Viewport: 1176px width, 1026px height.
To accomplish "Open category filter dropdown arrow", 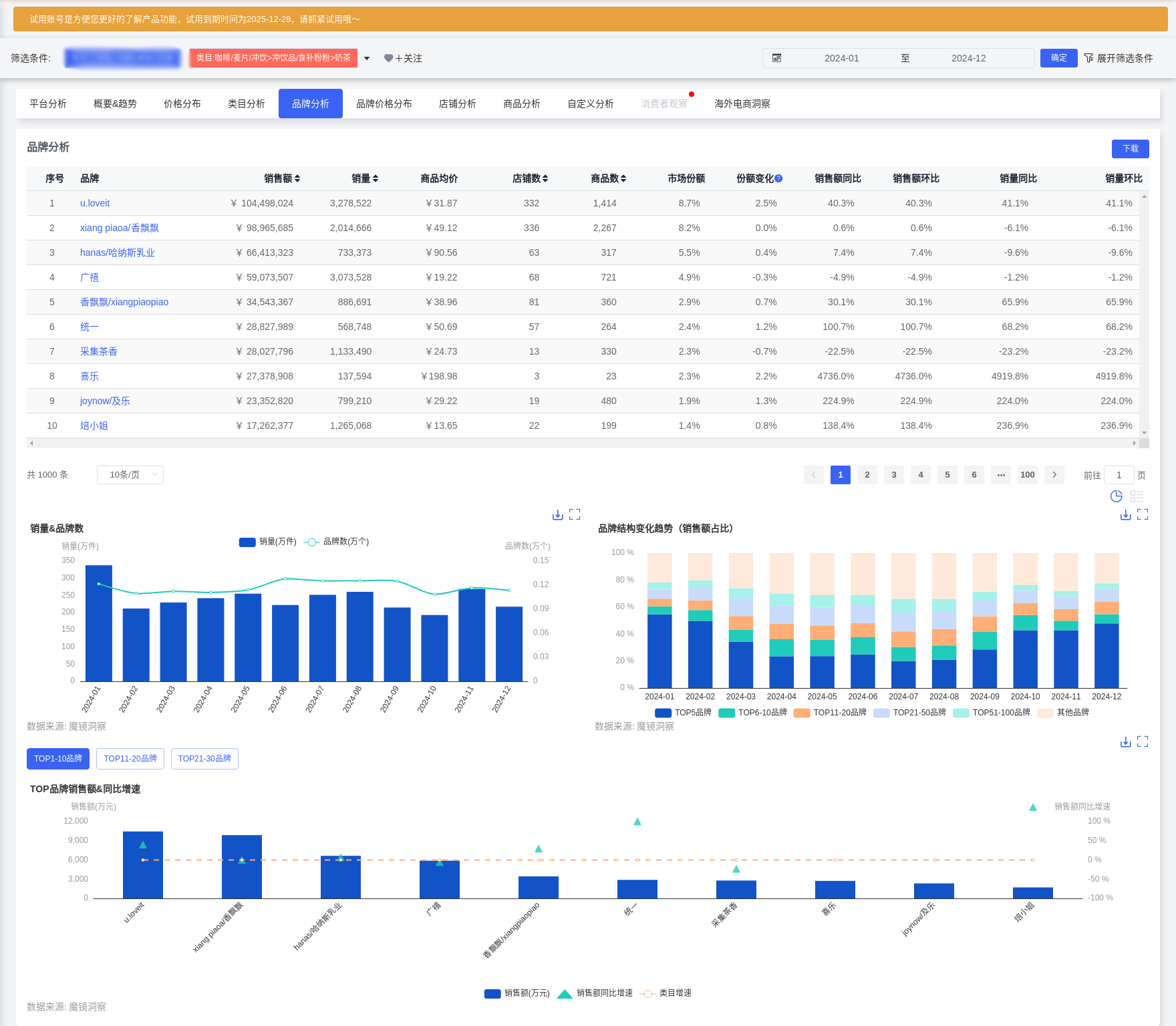I will point(367,59).
